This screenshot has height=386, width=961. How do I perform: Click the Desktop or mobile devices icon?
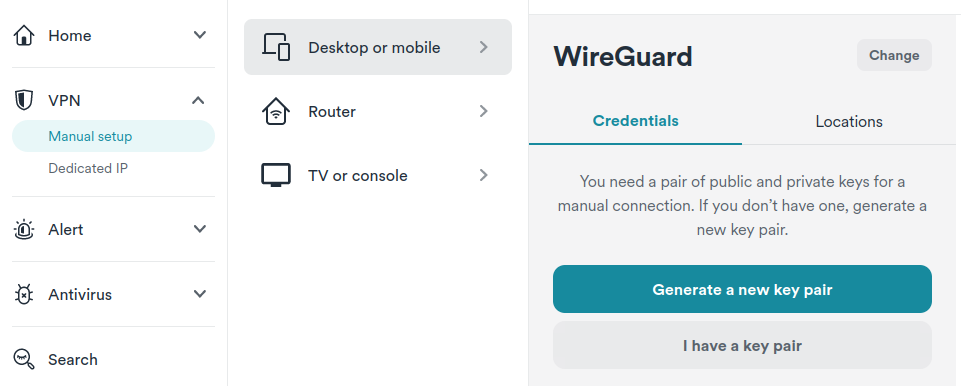pyautogui.click(x=276, y=47)
